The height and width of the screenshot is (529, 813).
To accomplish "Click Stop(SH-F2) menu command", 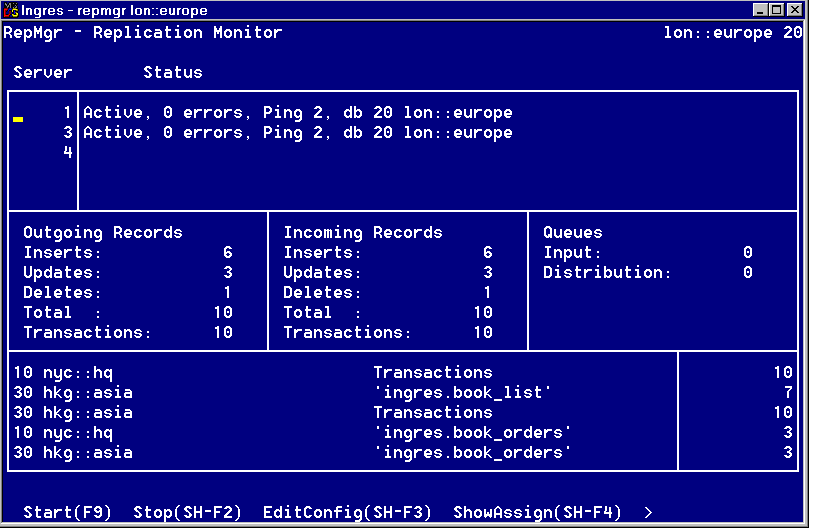I will [188, 512].
